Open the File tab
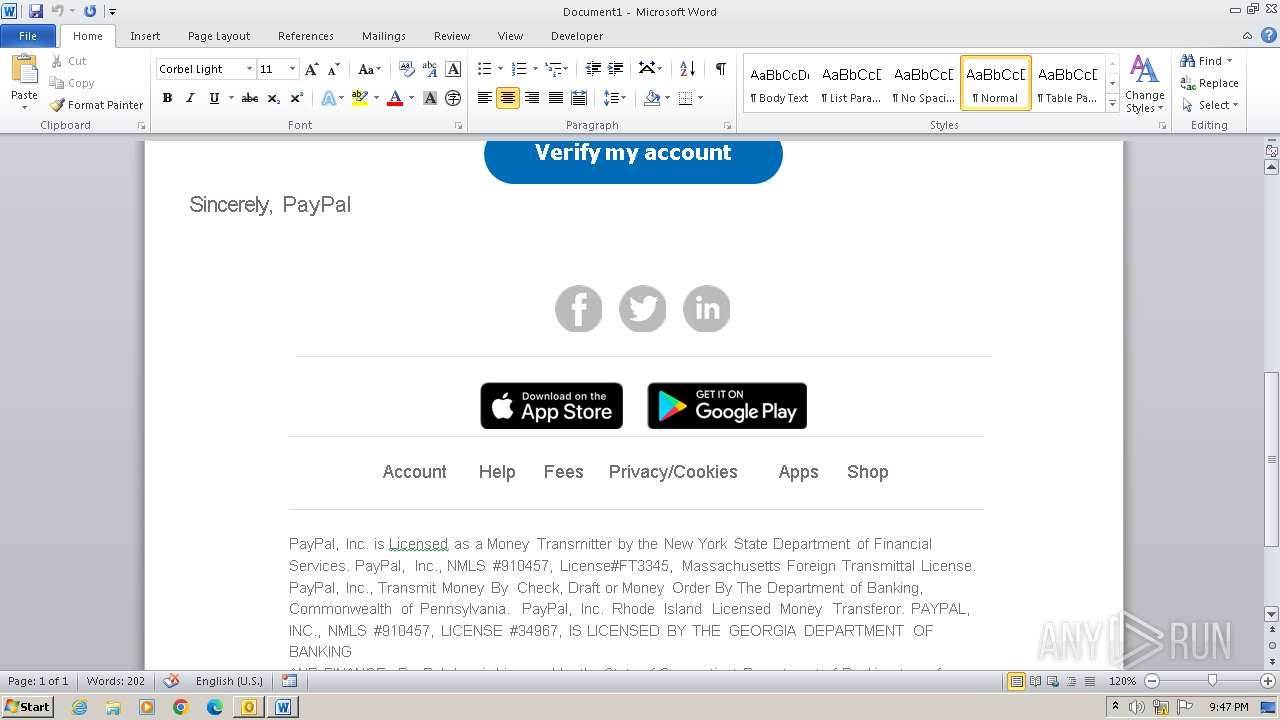Screen dimensions: 1280x720 28,36
